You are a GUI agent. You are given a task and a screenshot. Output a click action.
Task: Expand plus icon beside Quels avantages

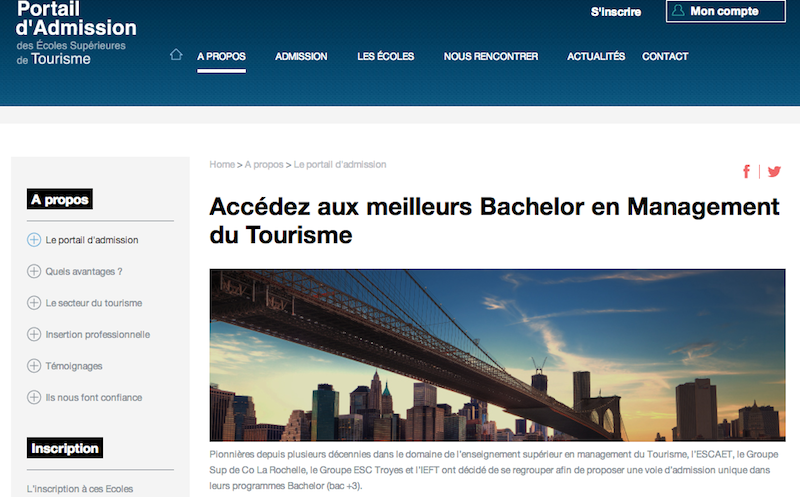34,271
